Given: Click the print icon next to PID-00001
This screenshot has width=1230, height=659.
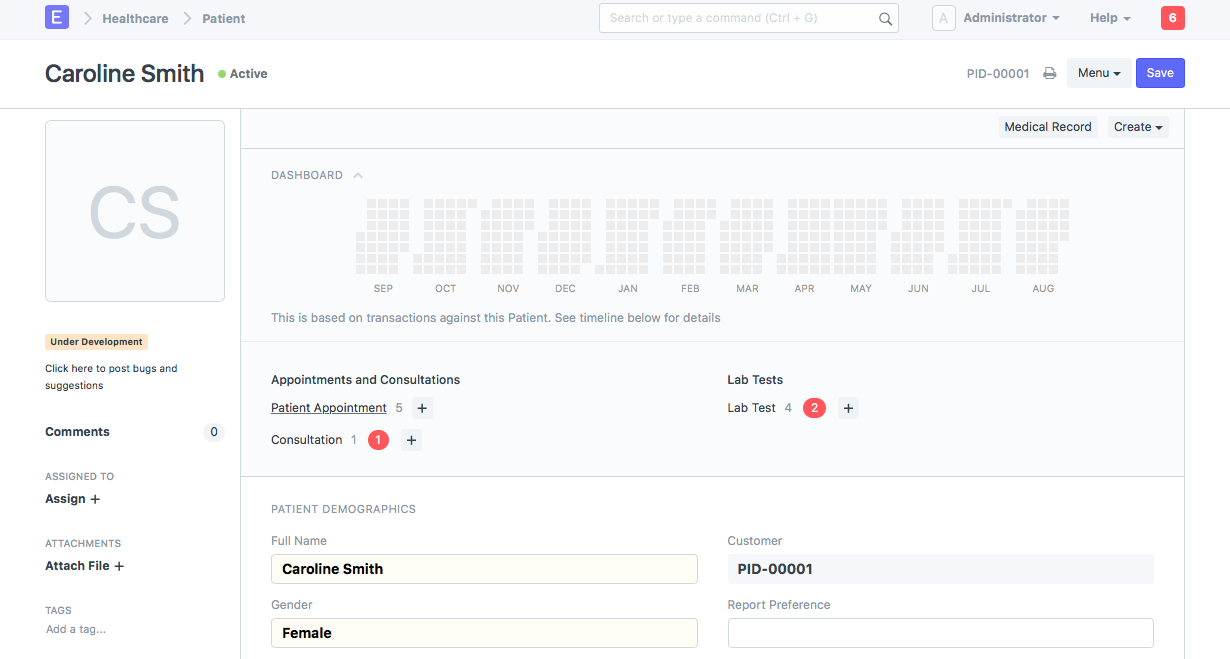Looking at the screenshot, I should click(x=1049, y=73).
